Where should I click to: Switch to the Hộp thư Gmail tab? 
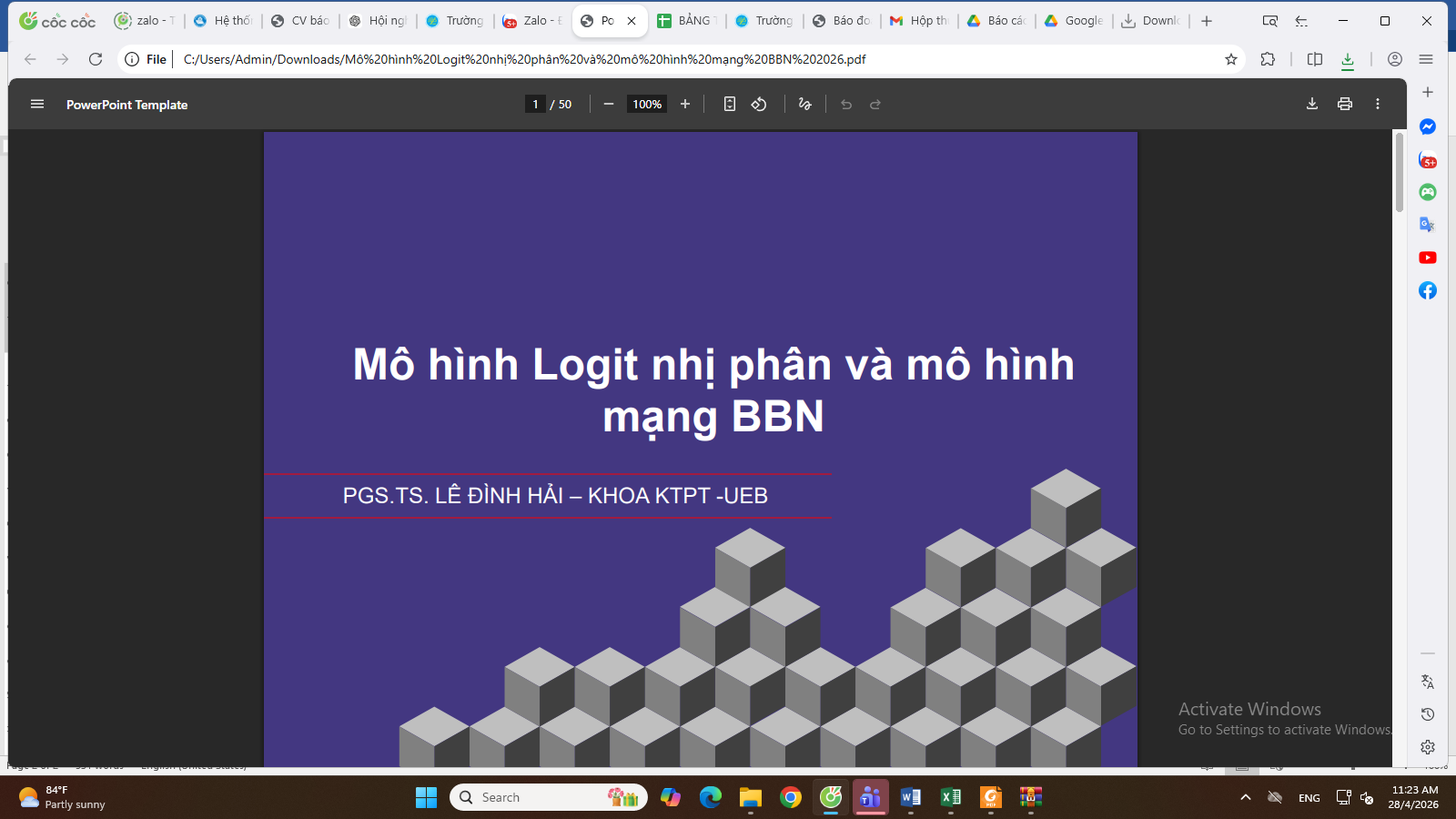pyautogui.click(x=919, y=21)
